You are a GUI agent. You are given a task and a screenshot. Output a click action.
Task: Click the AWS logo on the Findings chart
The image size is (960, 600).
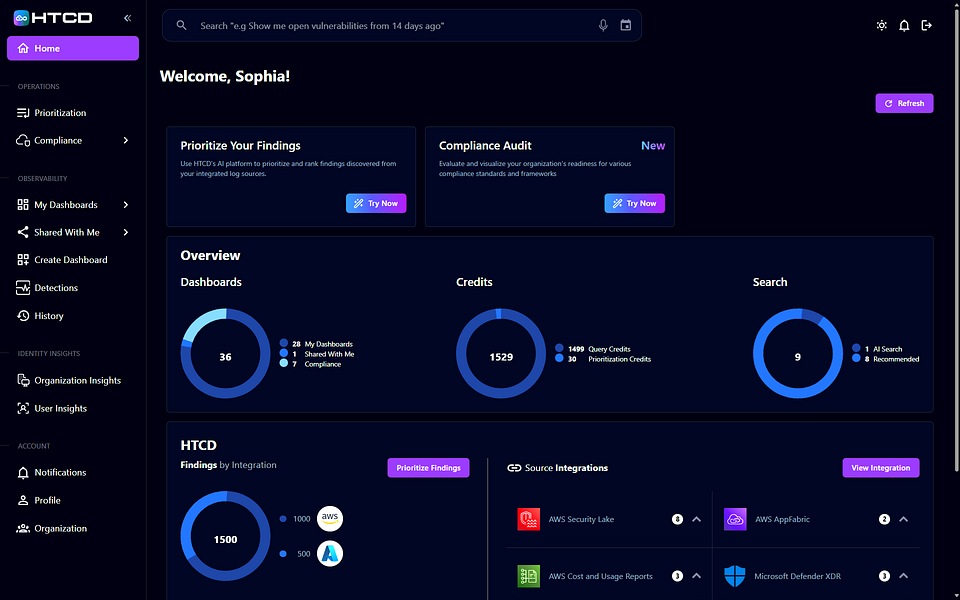click(x=330, y=518)
